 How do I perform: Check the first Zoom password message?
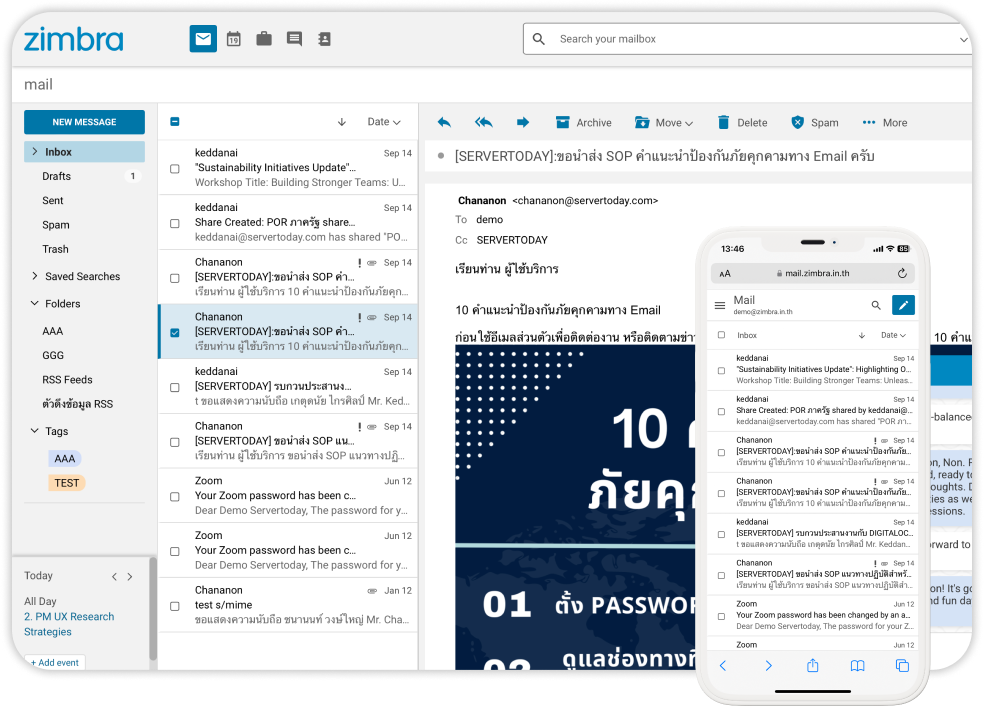coord(175,496)
